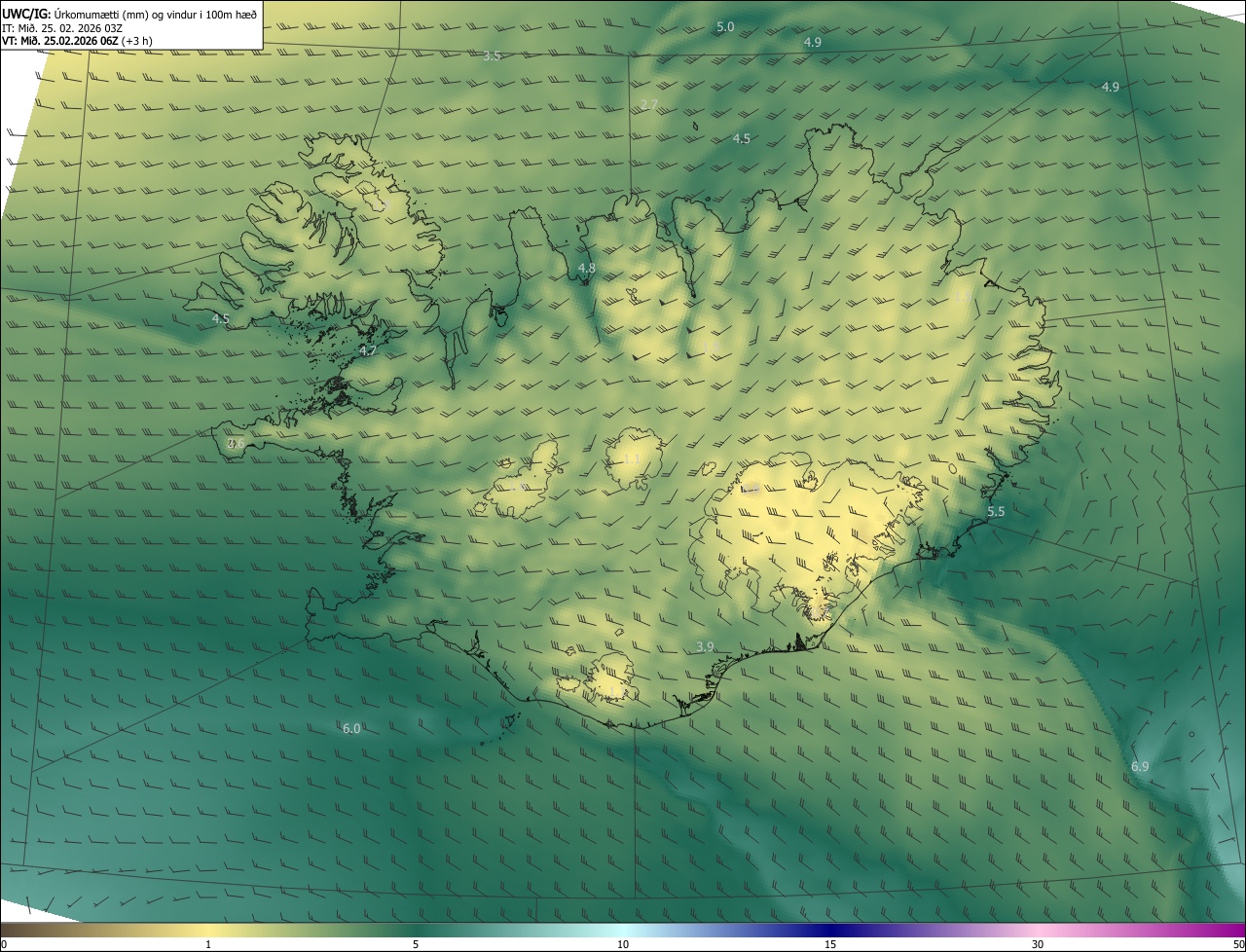Click the 15 tick on the color scale
Screen dimensions: 1246x952
(830, 944)
